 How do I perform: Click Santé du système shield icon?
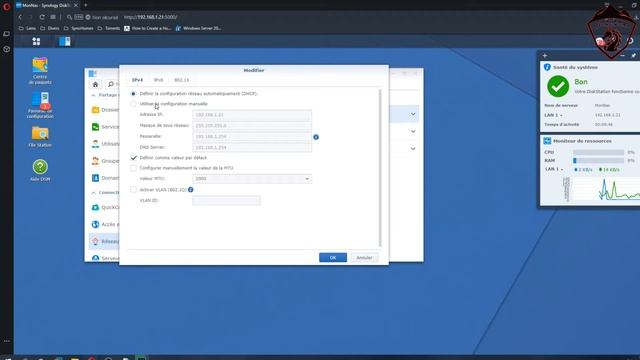tap(547, 67)
